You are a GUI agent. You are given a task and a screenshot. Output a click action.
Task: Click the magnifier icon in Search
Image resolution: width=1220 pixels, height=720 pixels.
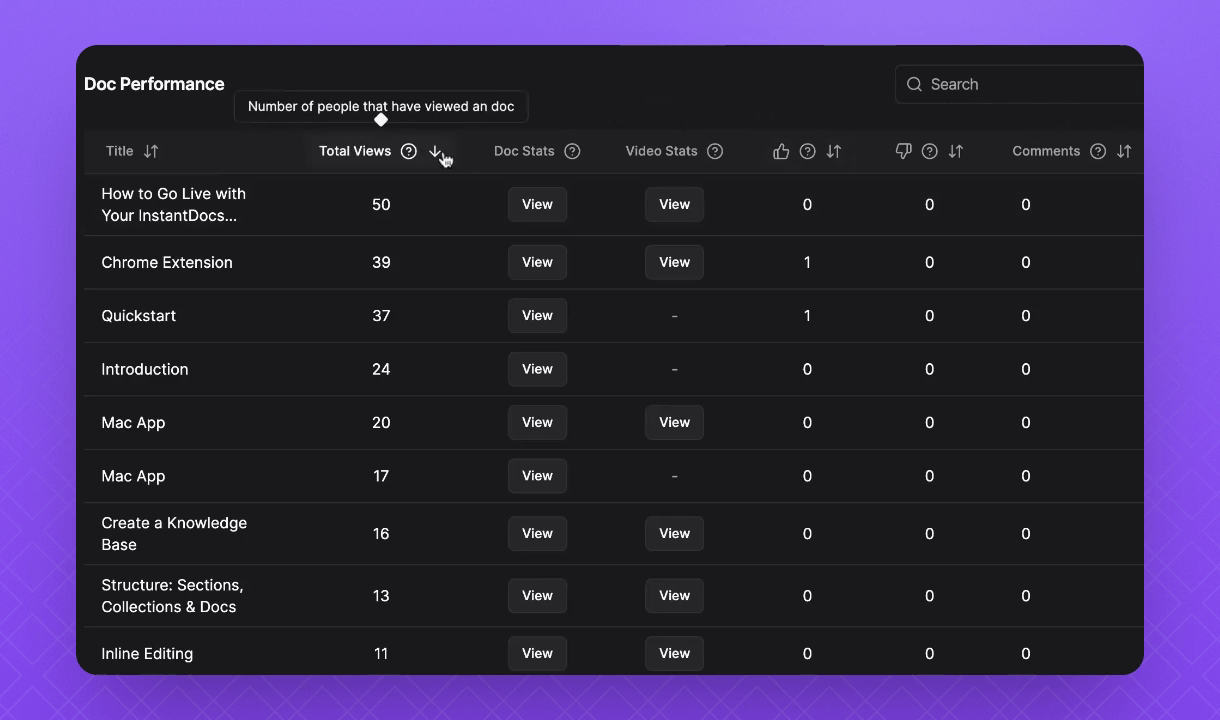[914, 84]
